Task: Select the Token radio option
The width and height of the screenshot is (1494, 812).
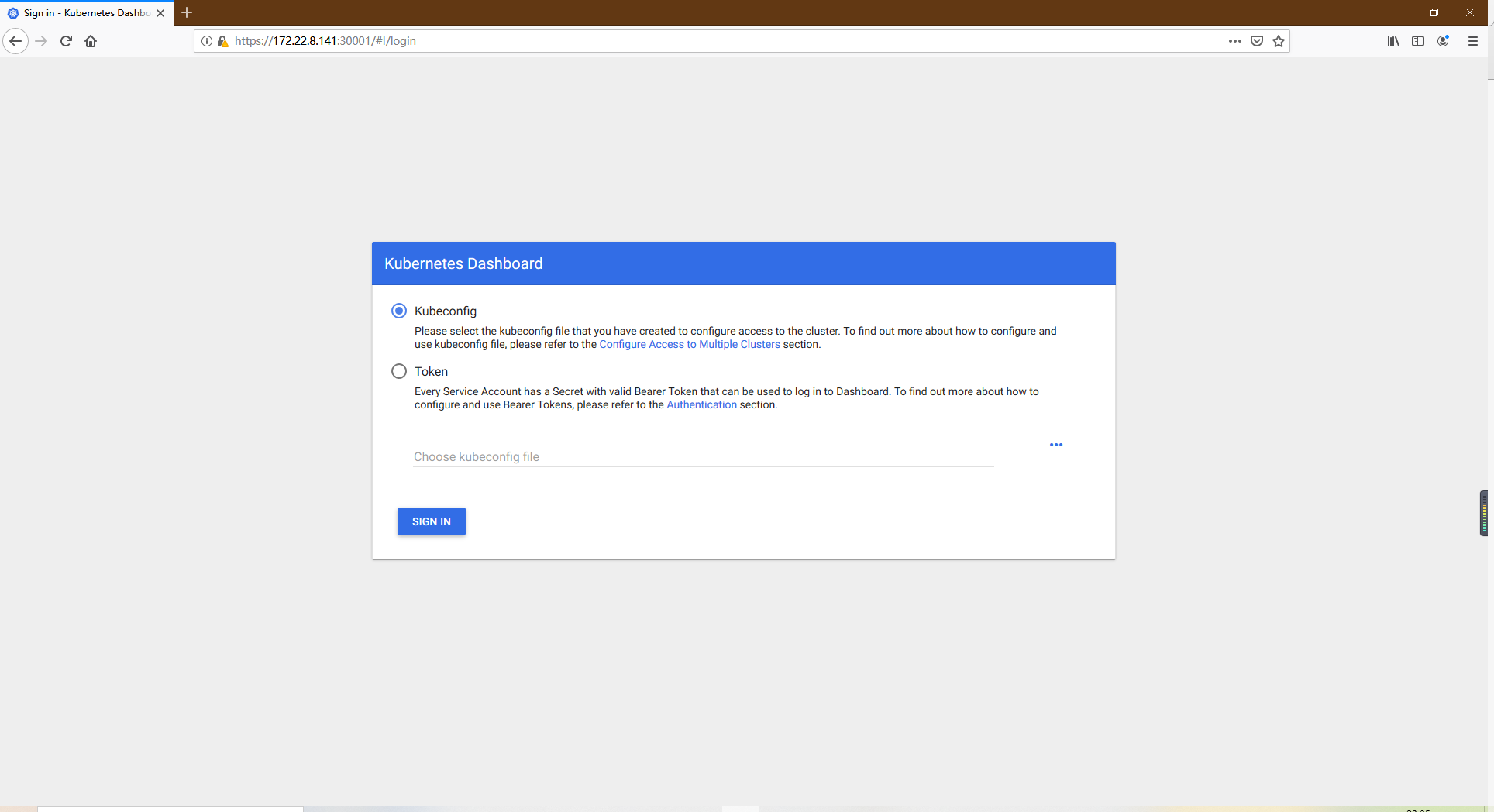Action: [x=399, y=371]
